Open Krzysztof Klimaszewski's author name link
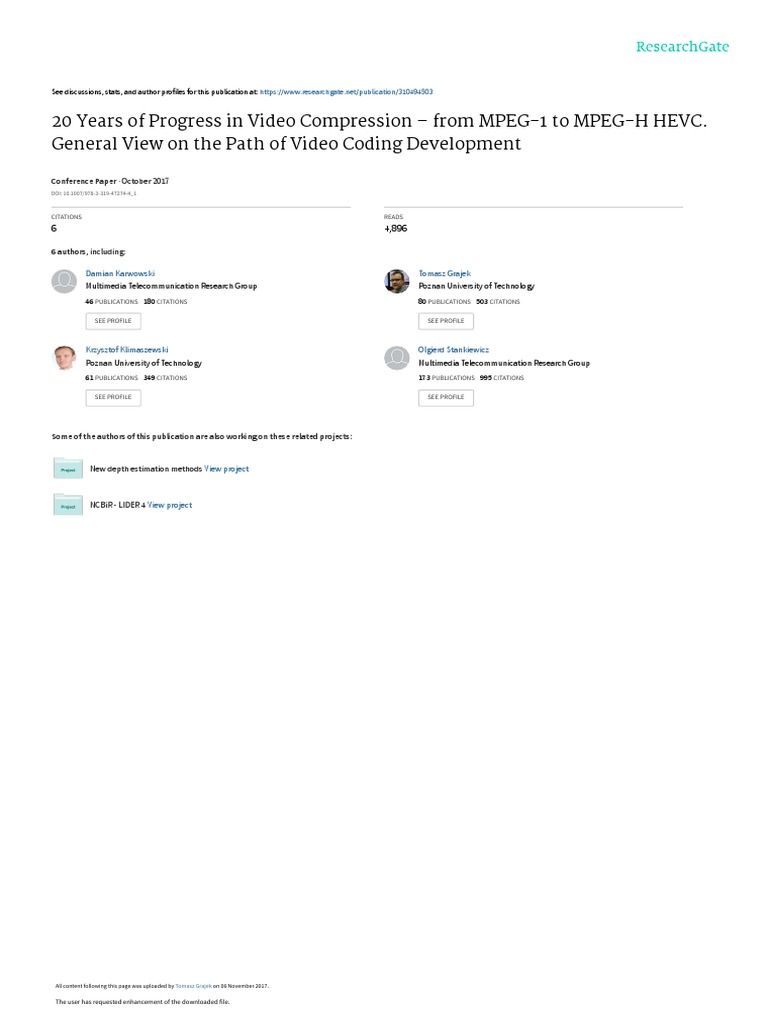Screen dimensions: 768x1024 point(127,350)
